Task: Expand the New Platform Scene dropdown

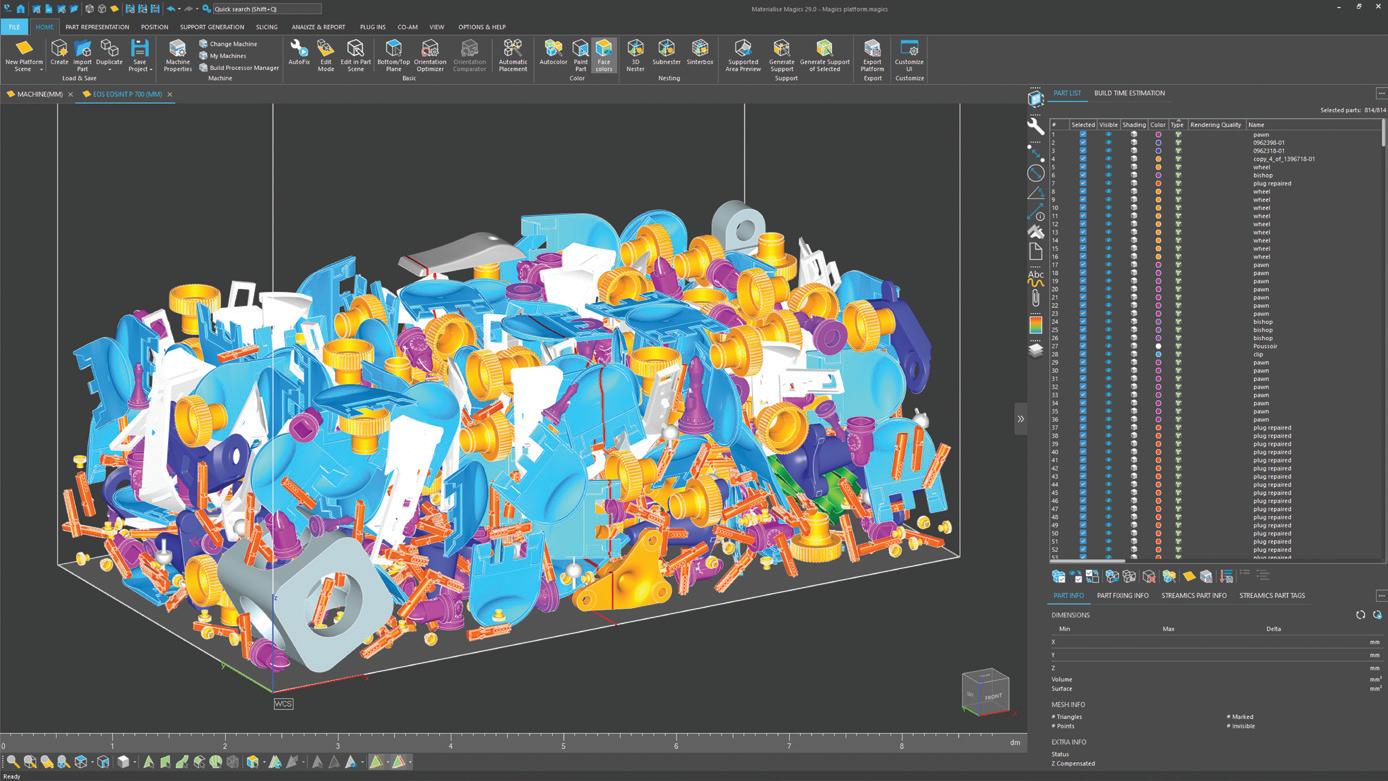Action: tap(41, 69)
